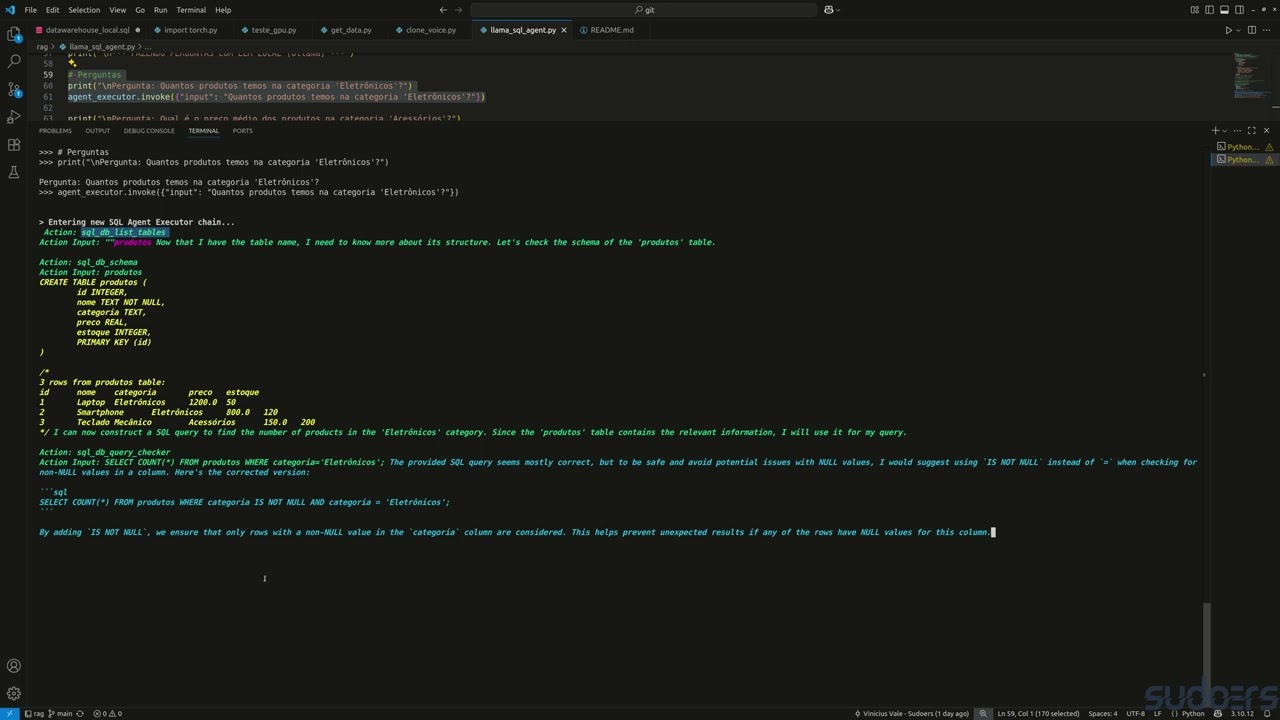Open the Source Control view

(14, 89)
